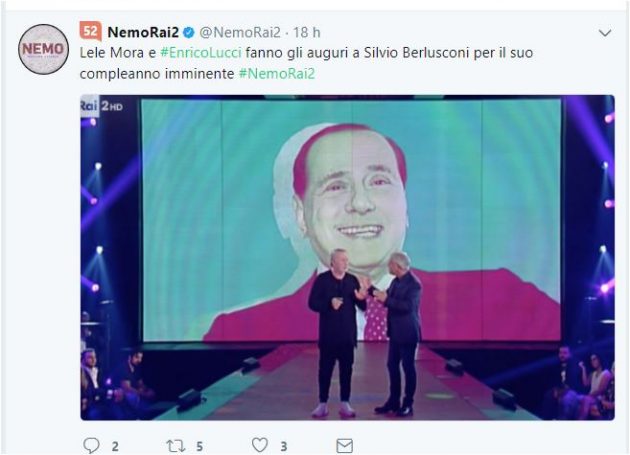Open the NemoRai2 display name profile link
This screenshot has height=455, width=630.
(x=143, y=33)
